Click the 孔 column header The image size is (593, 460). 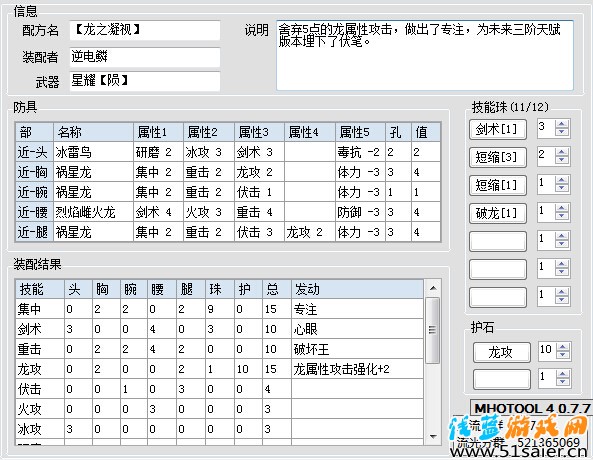[399, 132]
